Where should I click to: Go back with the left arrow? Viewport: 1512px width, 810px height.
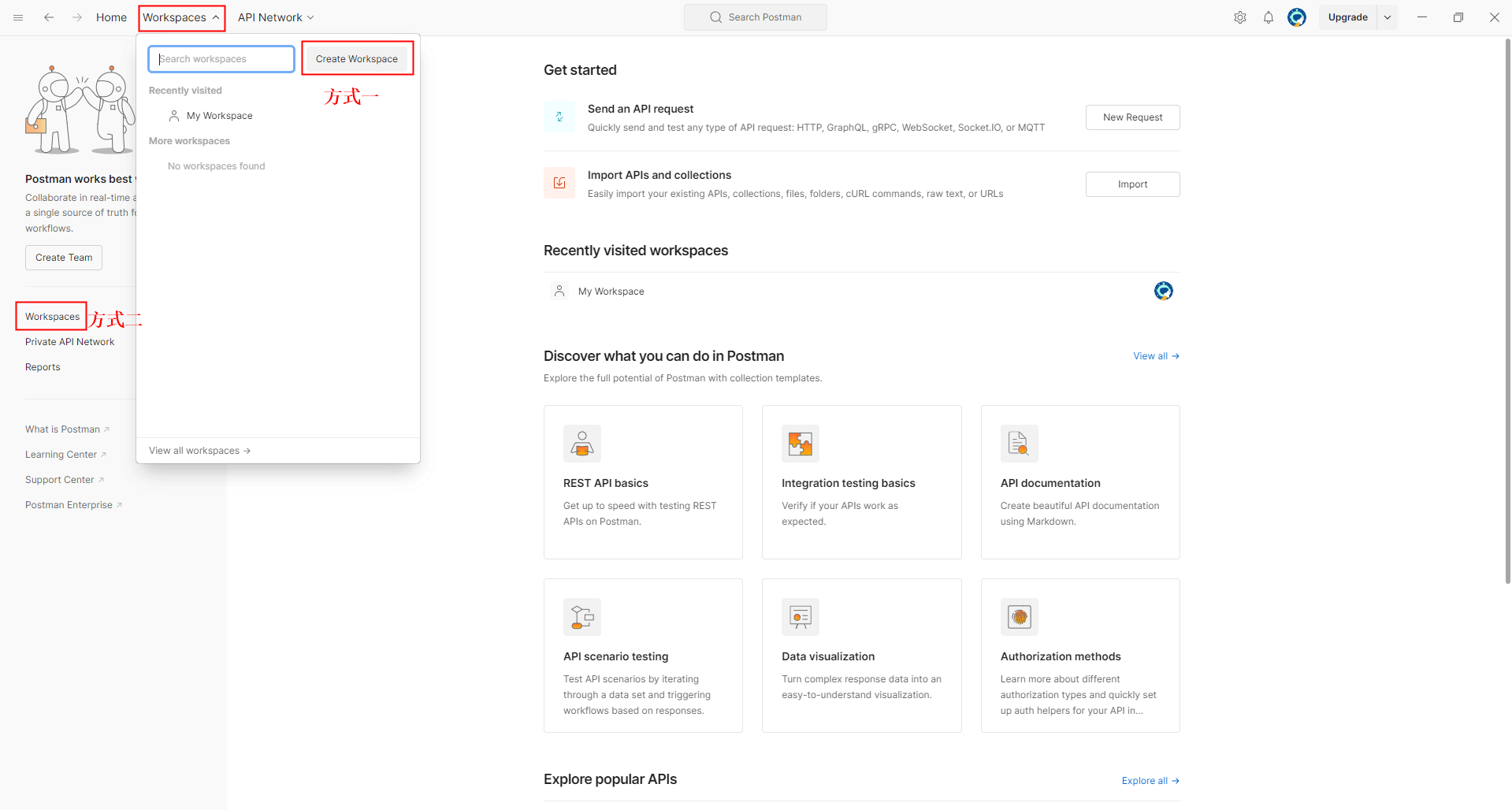point(49,17)
